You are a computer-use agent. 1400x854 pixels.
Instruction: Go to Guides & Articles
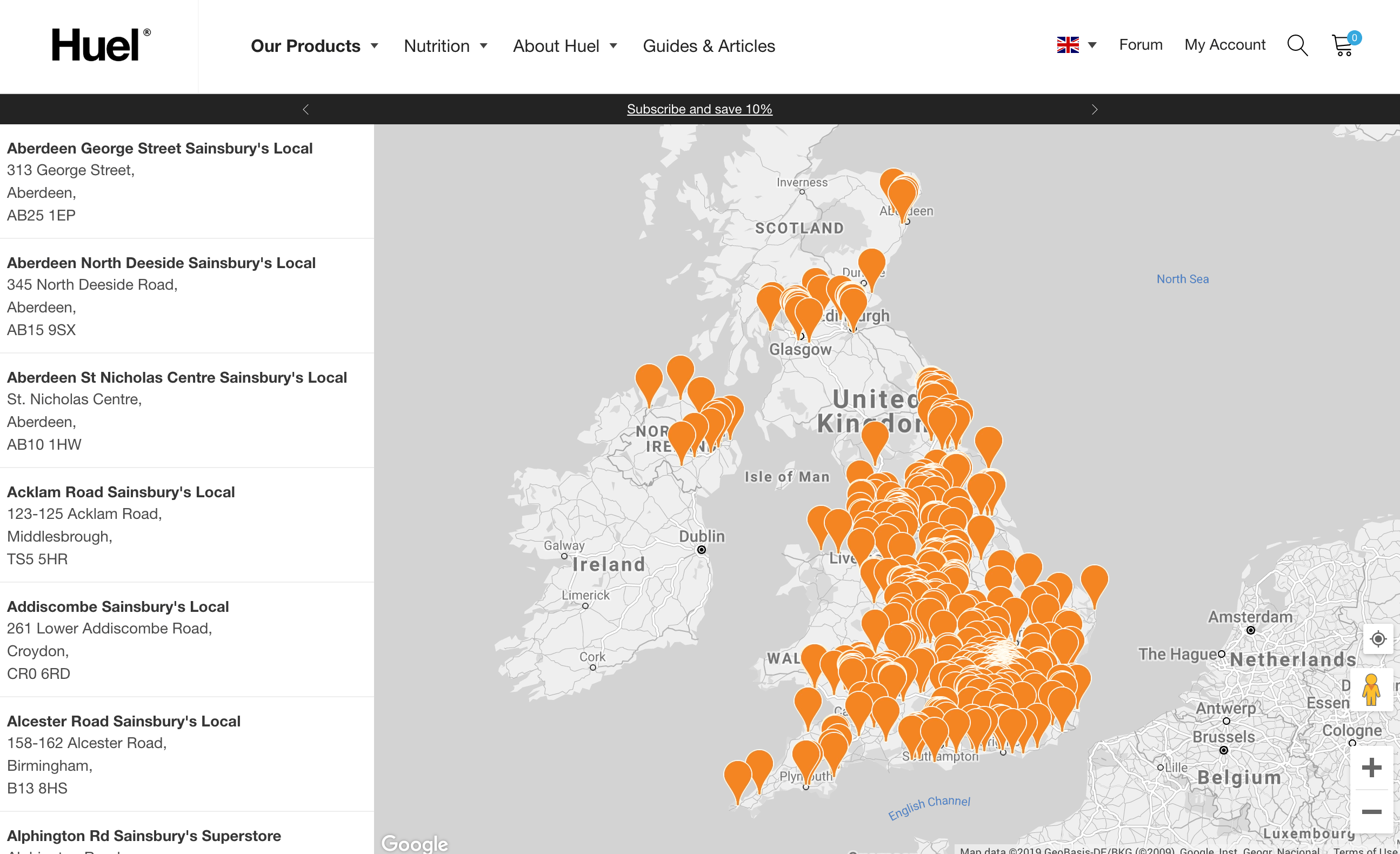pyautogui.click(x=709, y=46)
